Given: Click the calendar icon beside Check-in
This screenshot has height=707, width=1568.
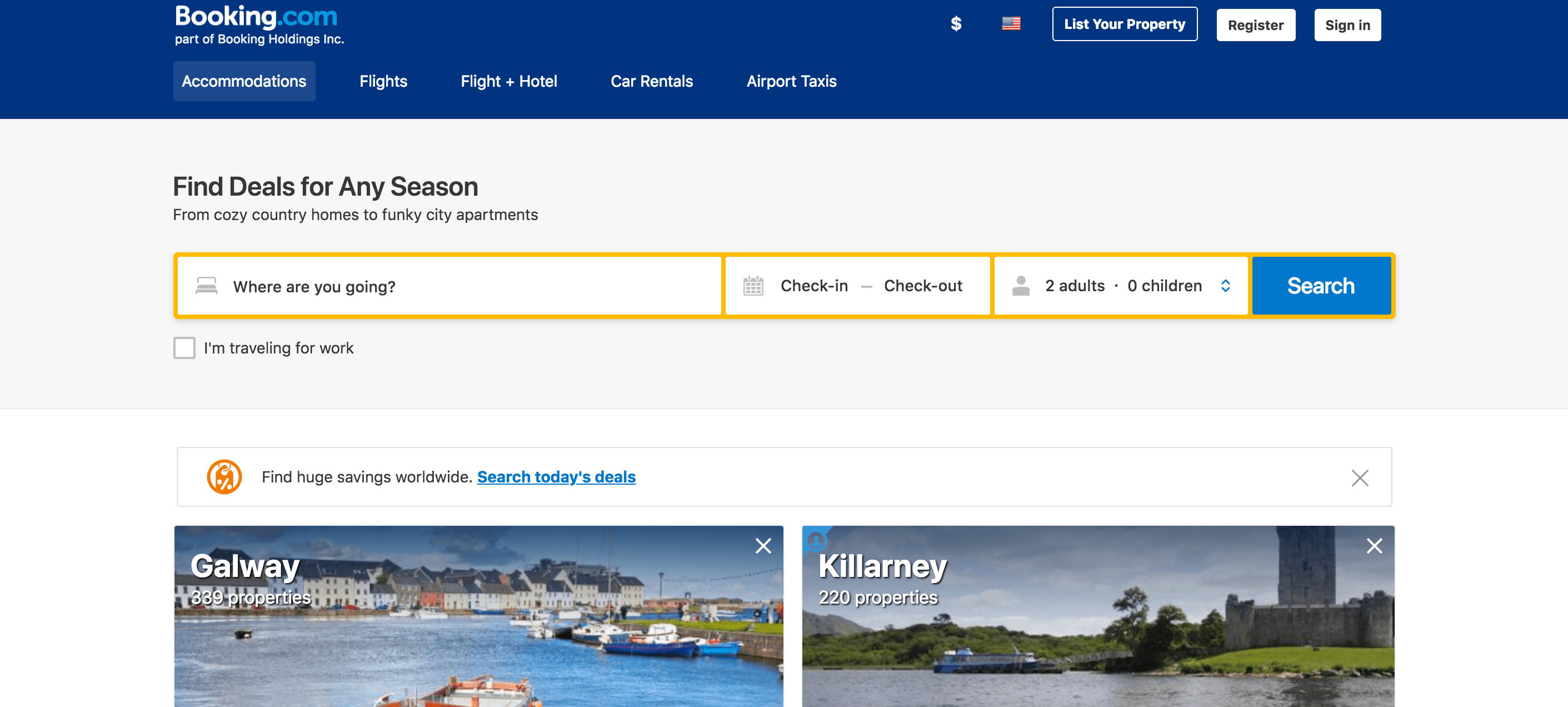Looking at the screenshot, I should pyautogui.click(x=753, y=286).
